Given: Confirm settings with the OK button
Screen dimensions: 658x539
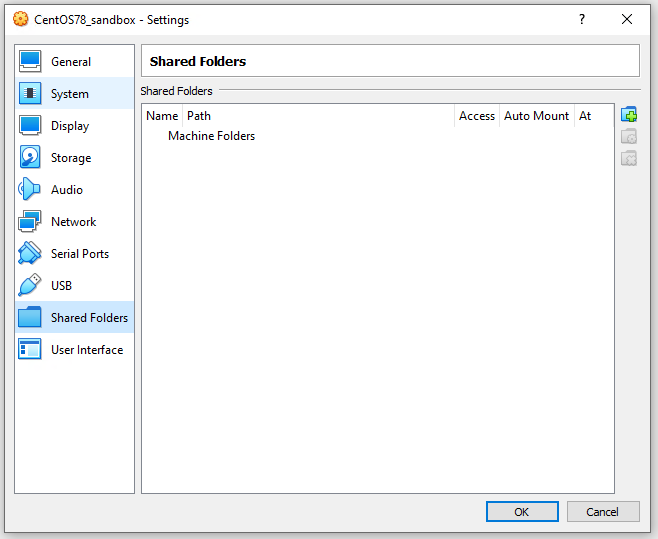Looking at the screenshot, I should tap(522, 512).
